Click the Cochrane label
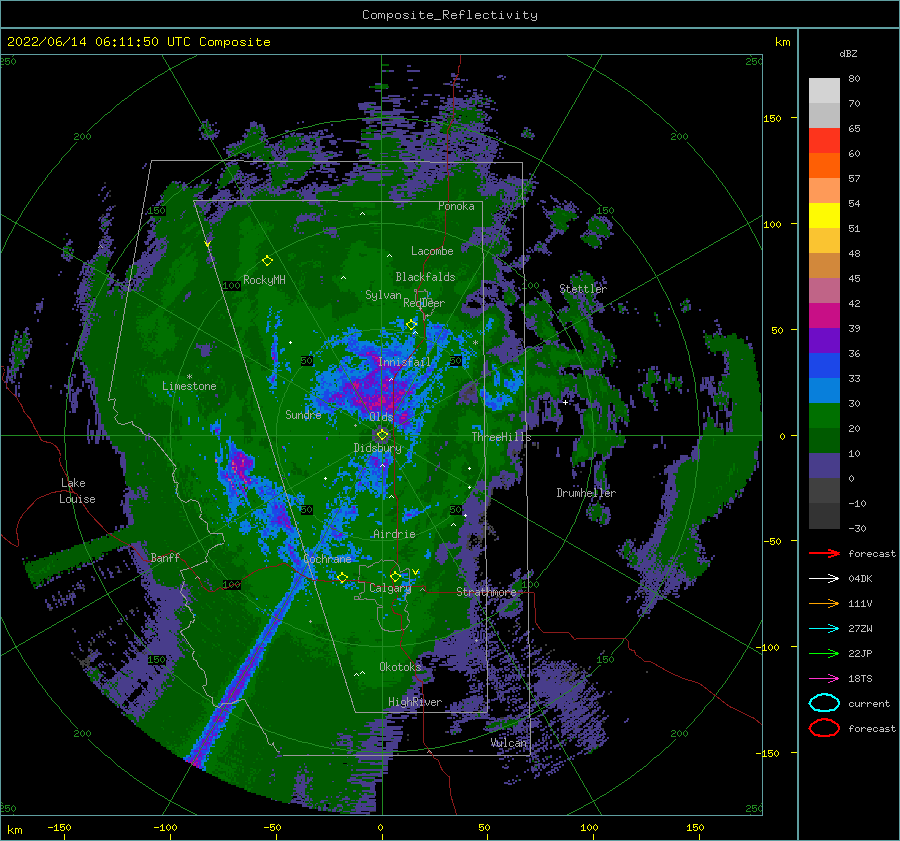 pyautogui.click(x=327, y=559)
